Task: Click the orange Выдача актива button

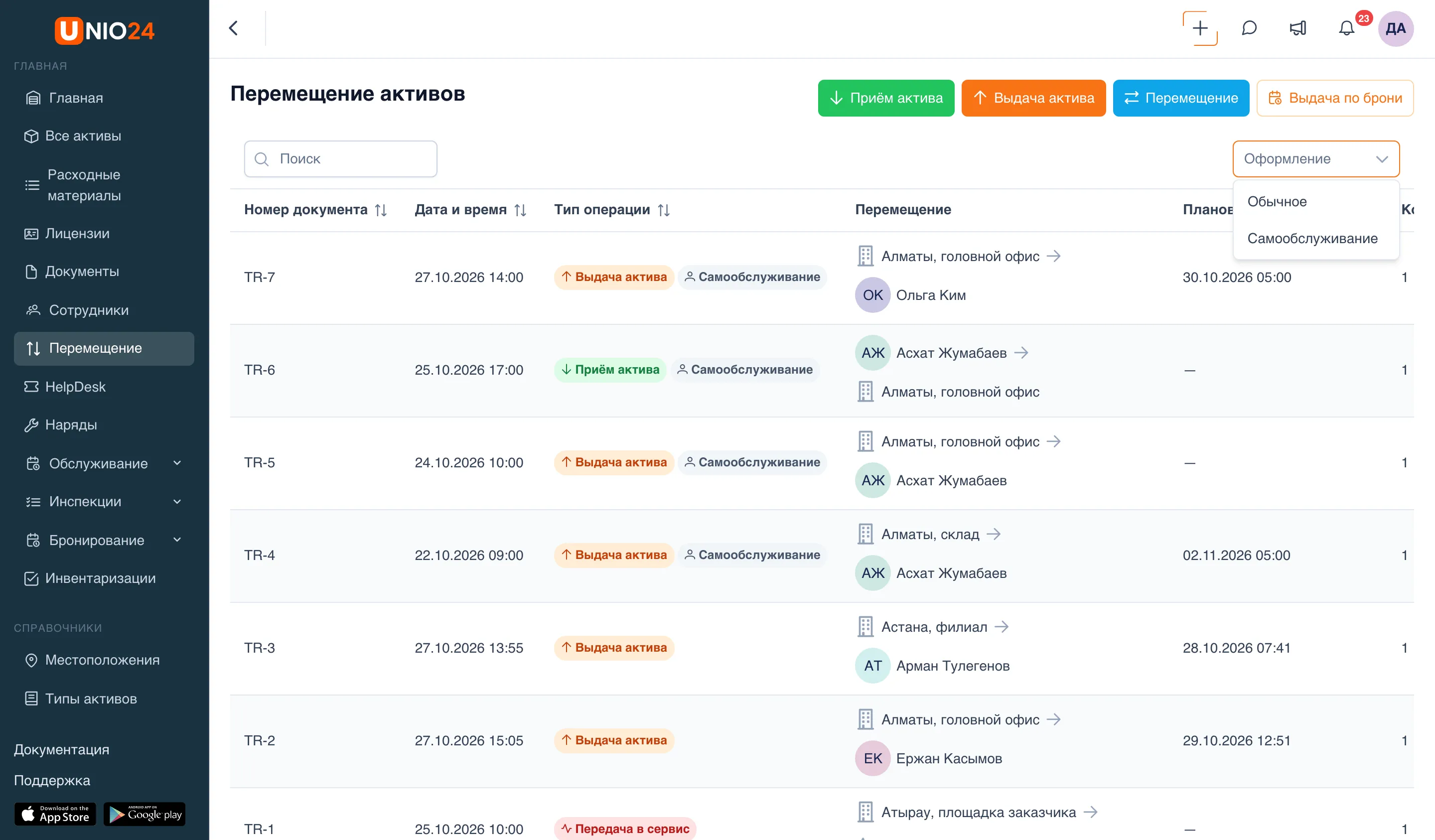Action: pyautogui.click(x=1033, y=98)
